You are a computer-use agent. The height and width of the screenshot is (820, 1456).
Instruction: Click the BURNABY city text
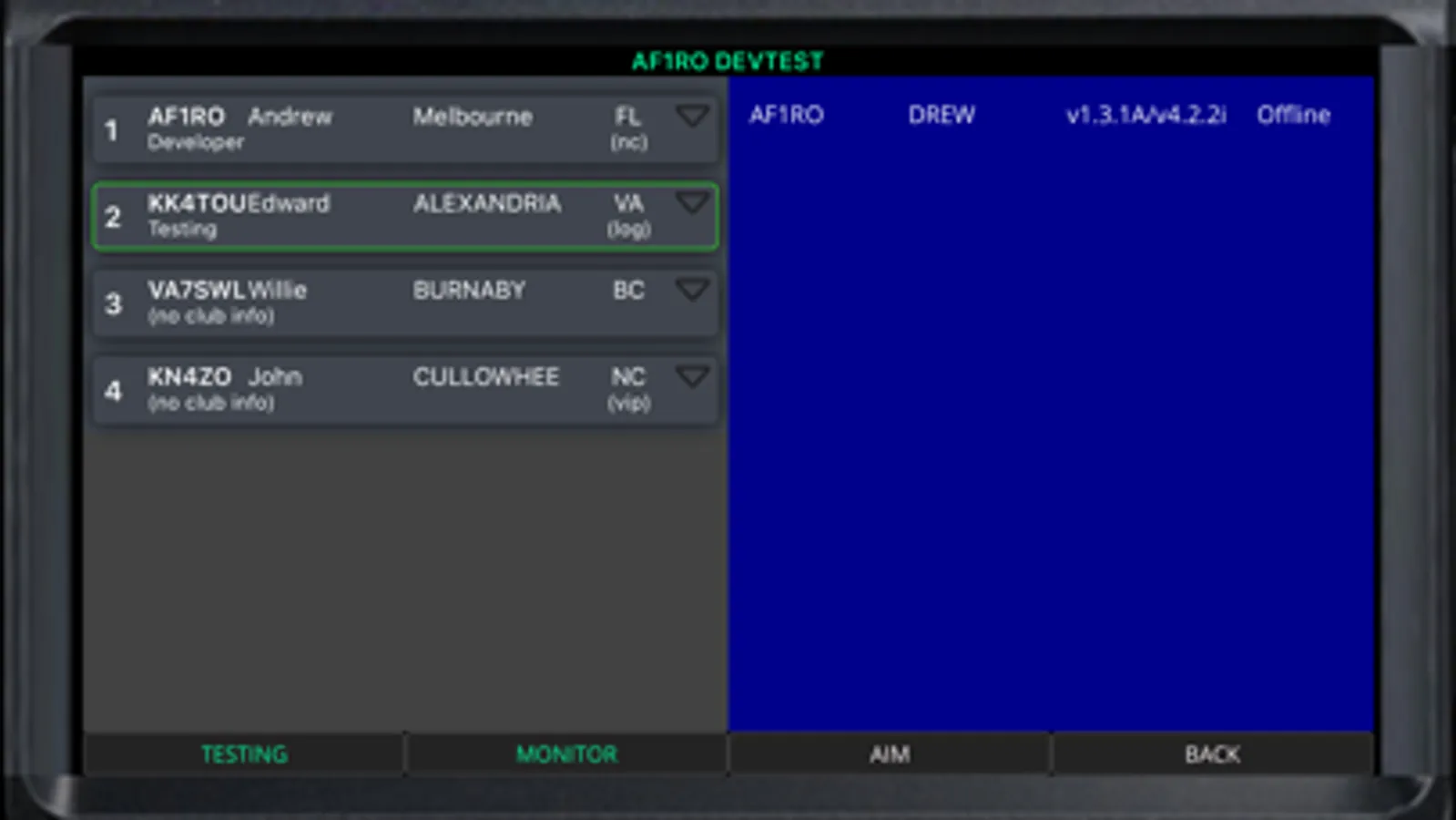click(x=469, y=290)
